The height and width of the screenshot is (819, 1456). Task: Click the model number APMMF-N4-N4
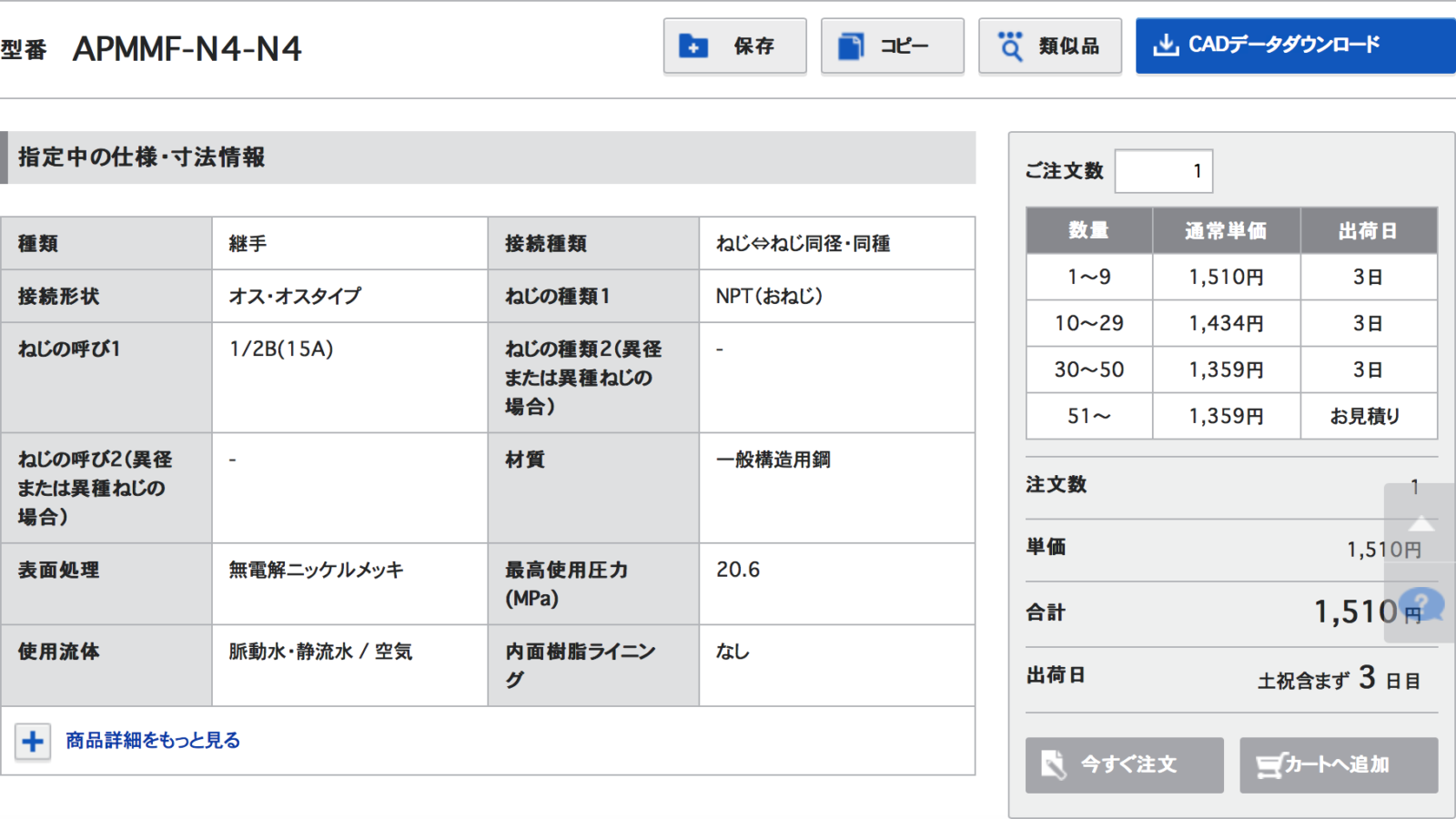coord(187,49)
